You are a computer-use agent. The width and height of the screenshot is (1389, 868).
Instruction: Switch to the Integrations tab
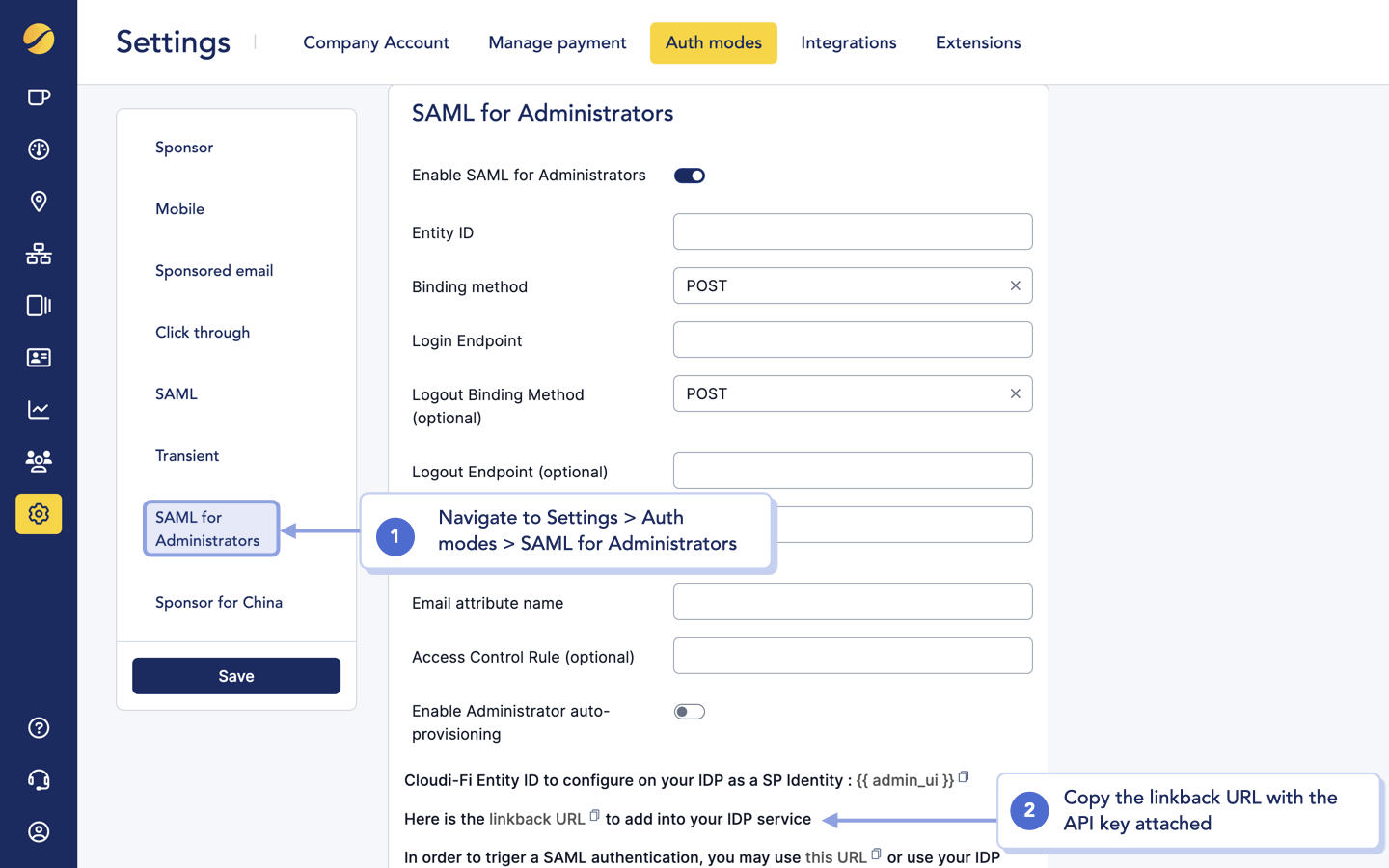pyautogui.click(x=848, y=42)
